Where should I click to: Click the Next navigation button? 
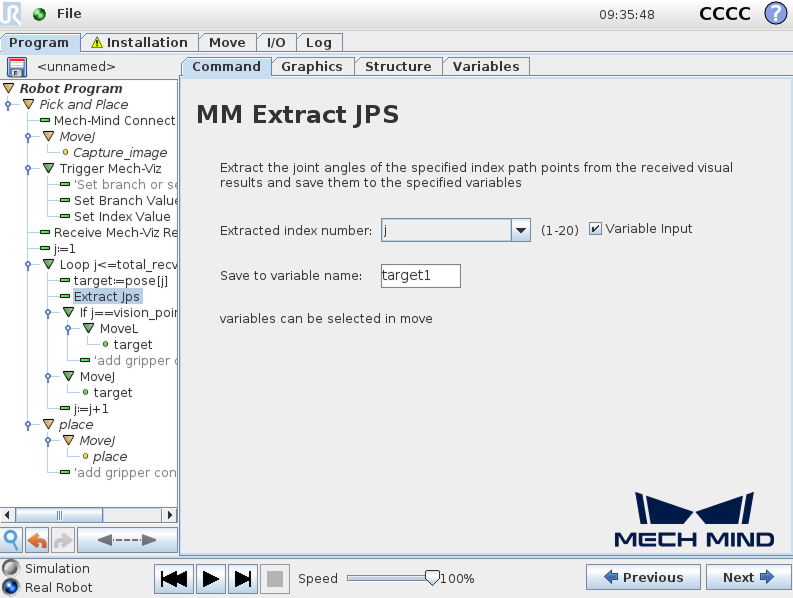pos(748,577)
